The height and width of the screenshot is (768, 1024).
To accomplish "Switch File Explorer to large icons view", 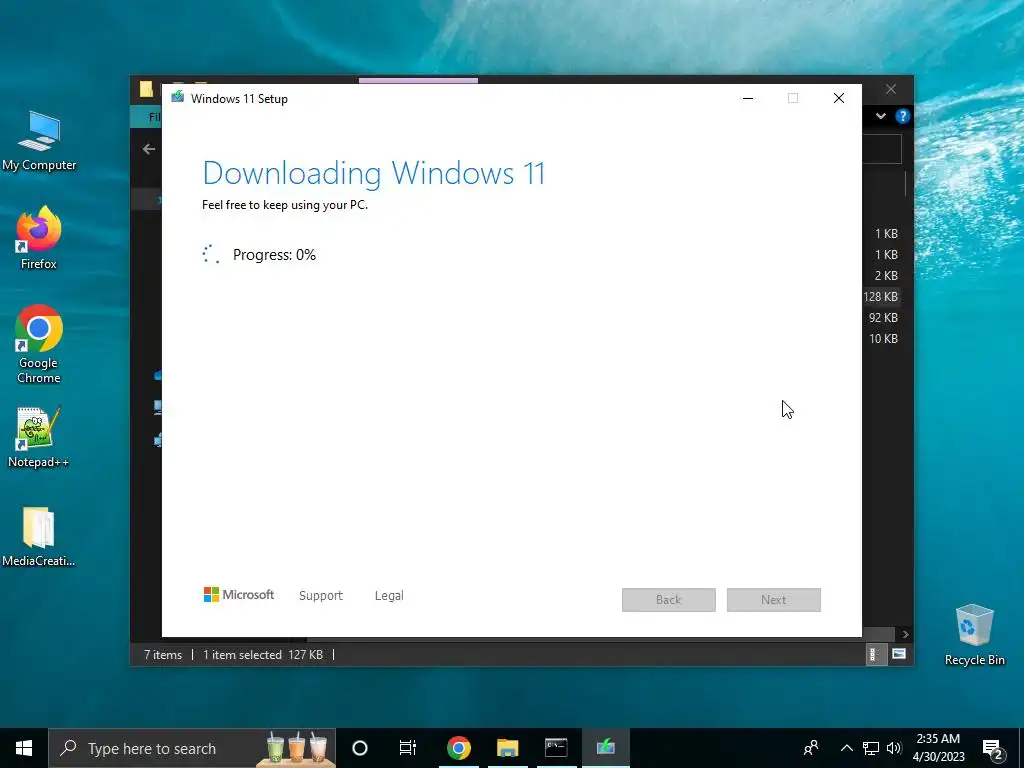I will coord(899,654).
